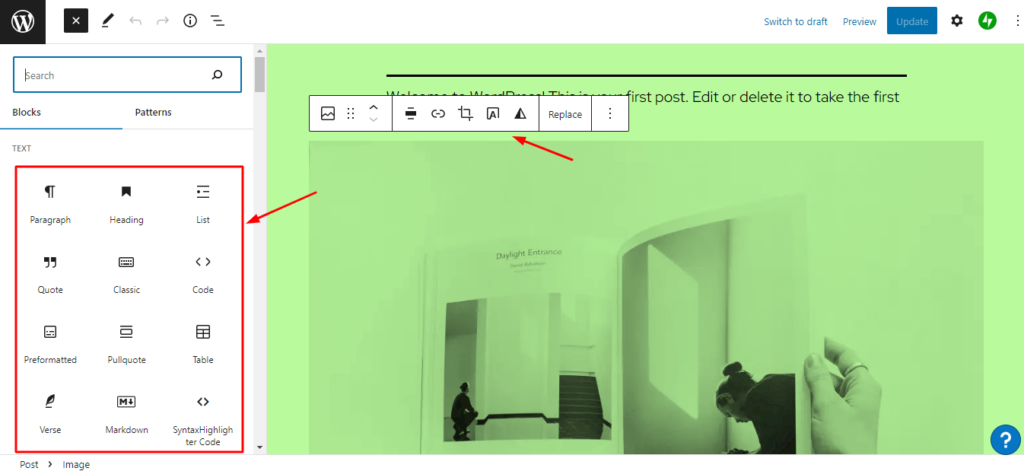
Task: Click the Update button
Action: point(911,21)
